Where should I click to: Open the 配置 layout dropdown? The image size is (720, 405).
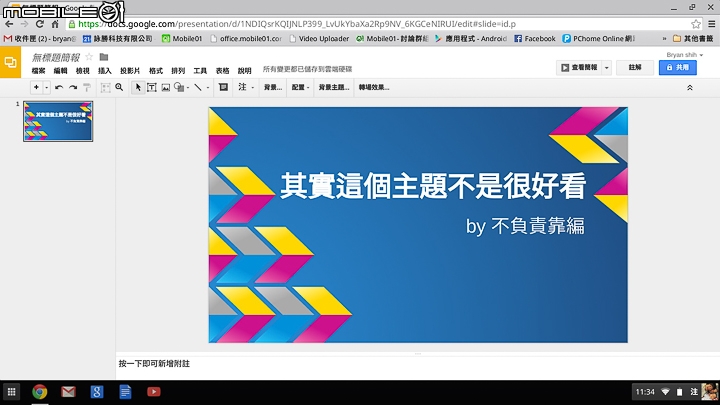300,87
